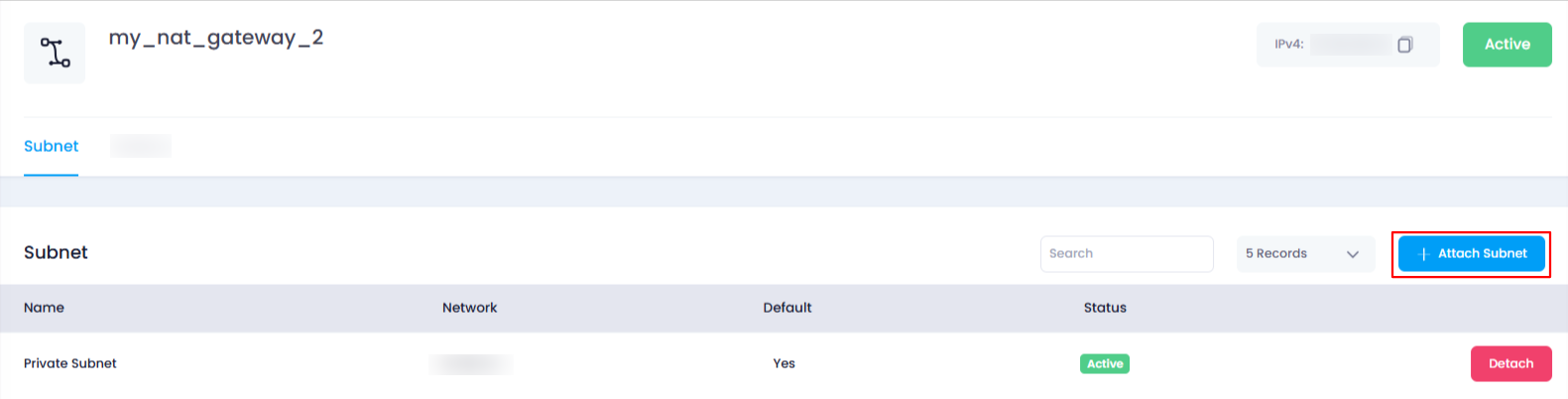Sort by the Name column header
The image size is (1568, 399).
coord(44,308)
